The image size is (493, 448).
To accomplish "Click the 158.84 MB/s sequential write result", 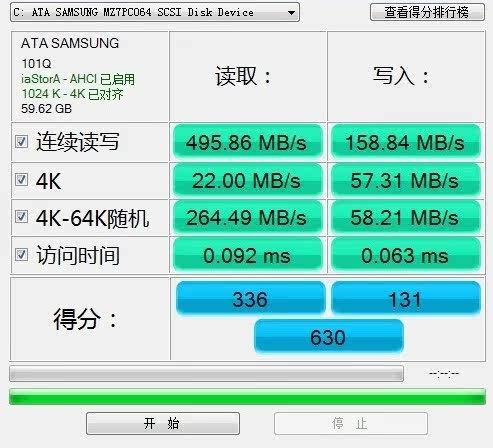I will pos(405,142).
